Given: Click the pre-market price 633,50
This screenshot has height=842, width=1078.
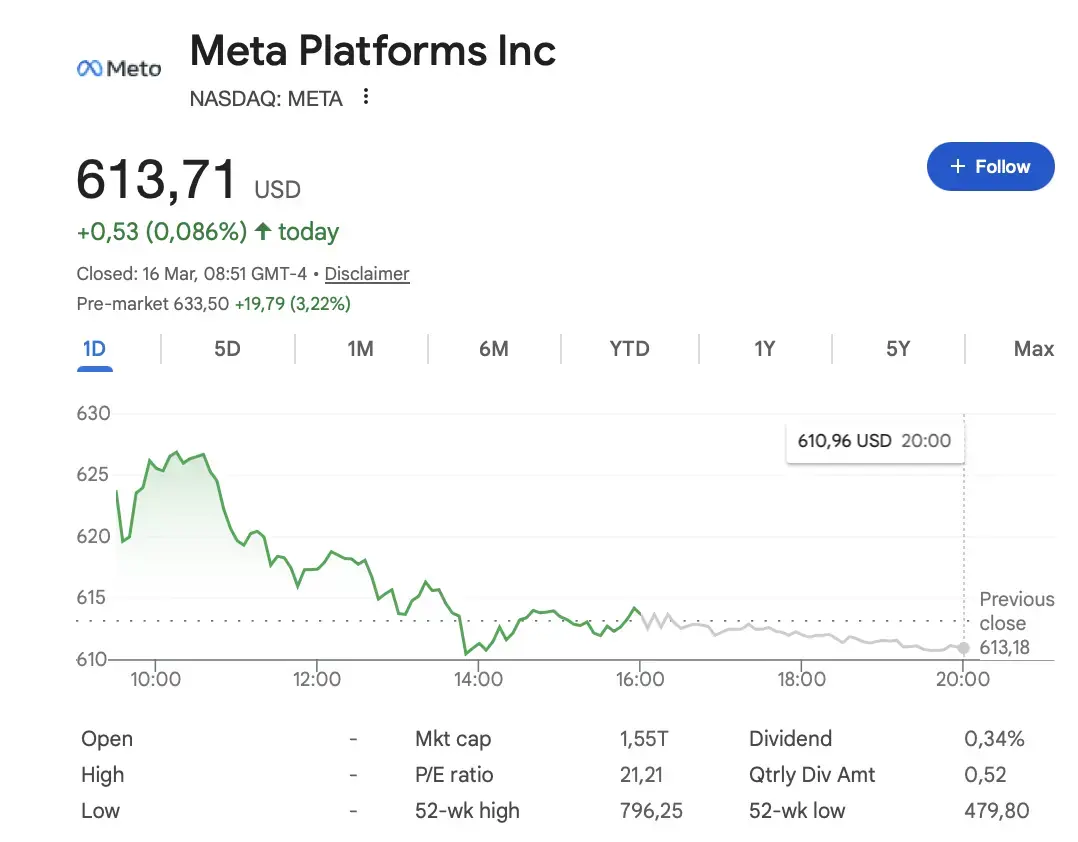Looking at the screenshot, I should [x=201, y=304].
